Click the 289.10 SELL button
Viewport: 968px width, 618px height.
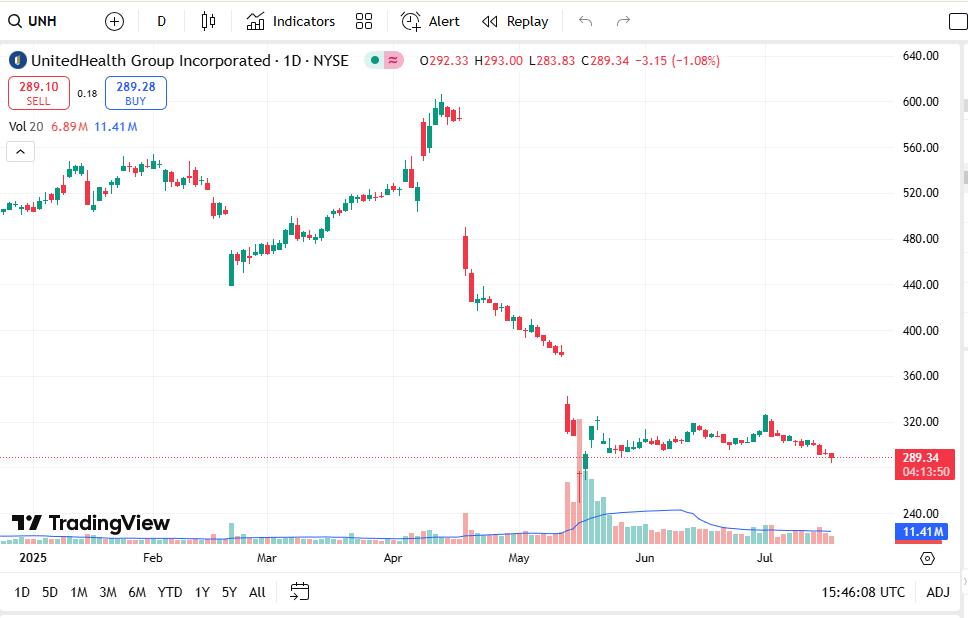[x=39, y=93]
